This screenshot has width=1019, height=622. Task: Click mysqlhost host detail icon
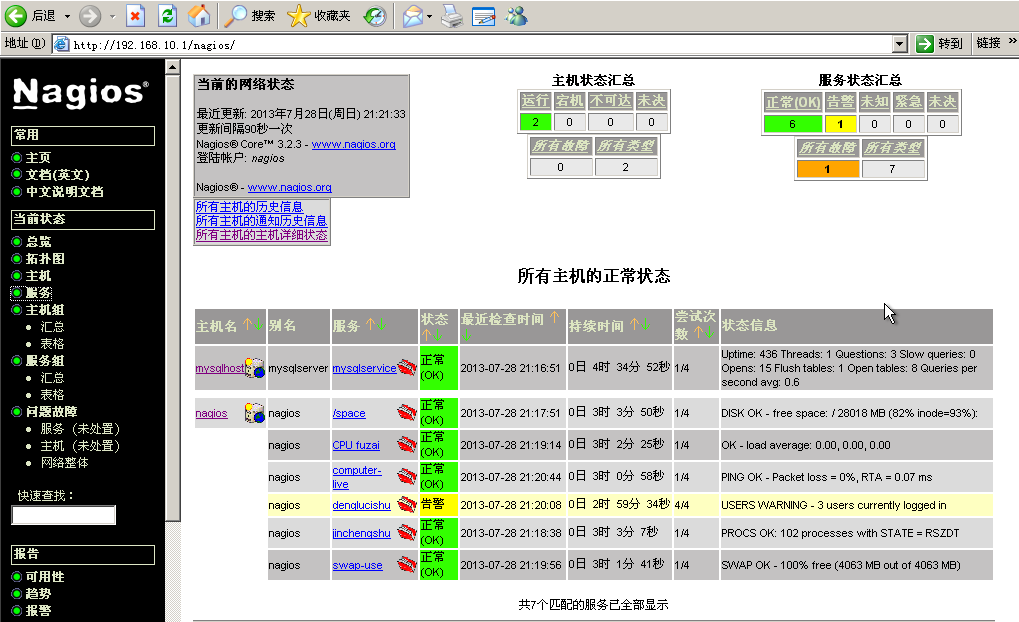click(255, 367)
